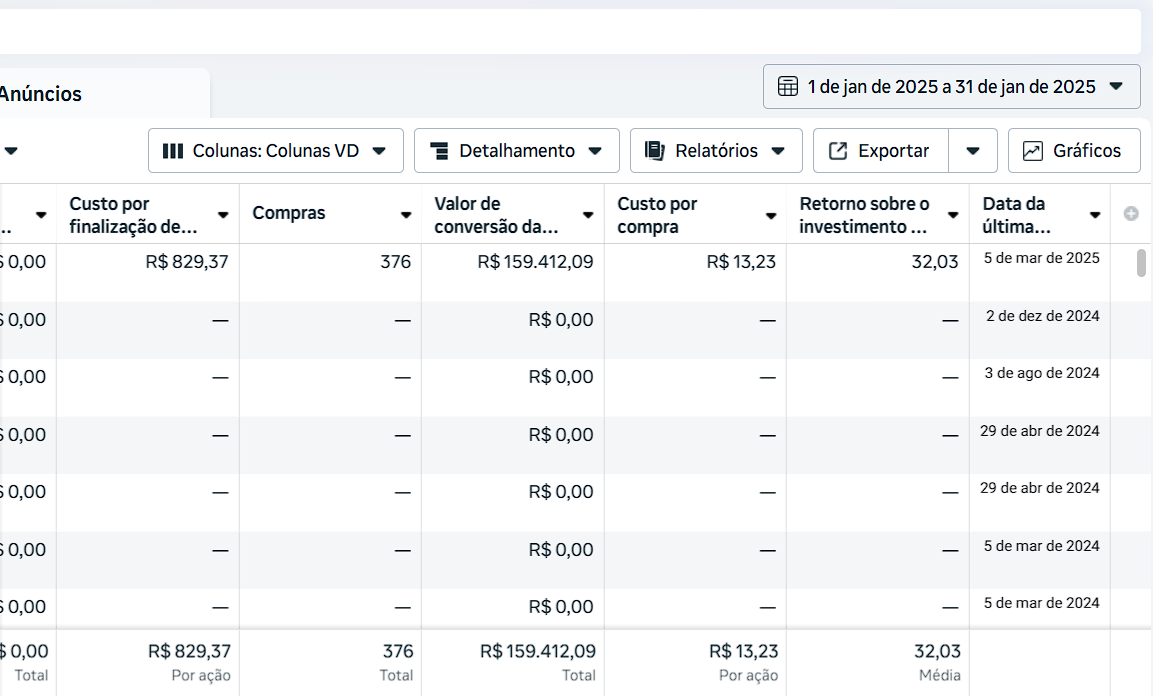The width and height of the screenshot is (1153, 696).
Task: Open the Custo por compra column menu
Action: (x=771, y=215)
